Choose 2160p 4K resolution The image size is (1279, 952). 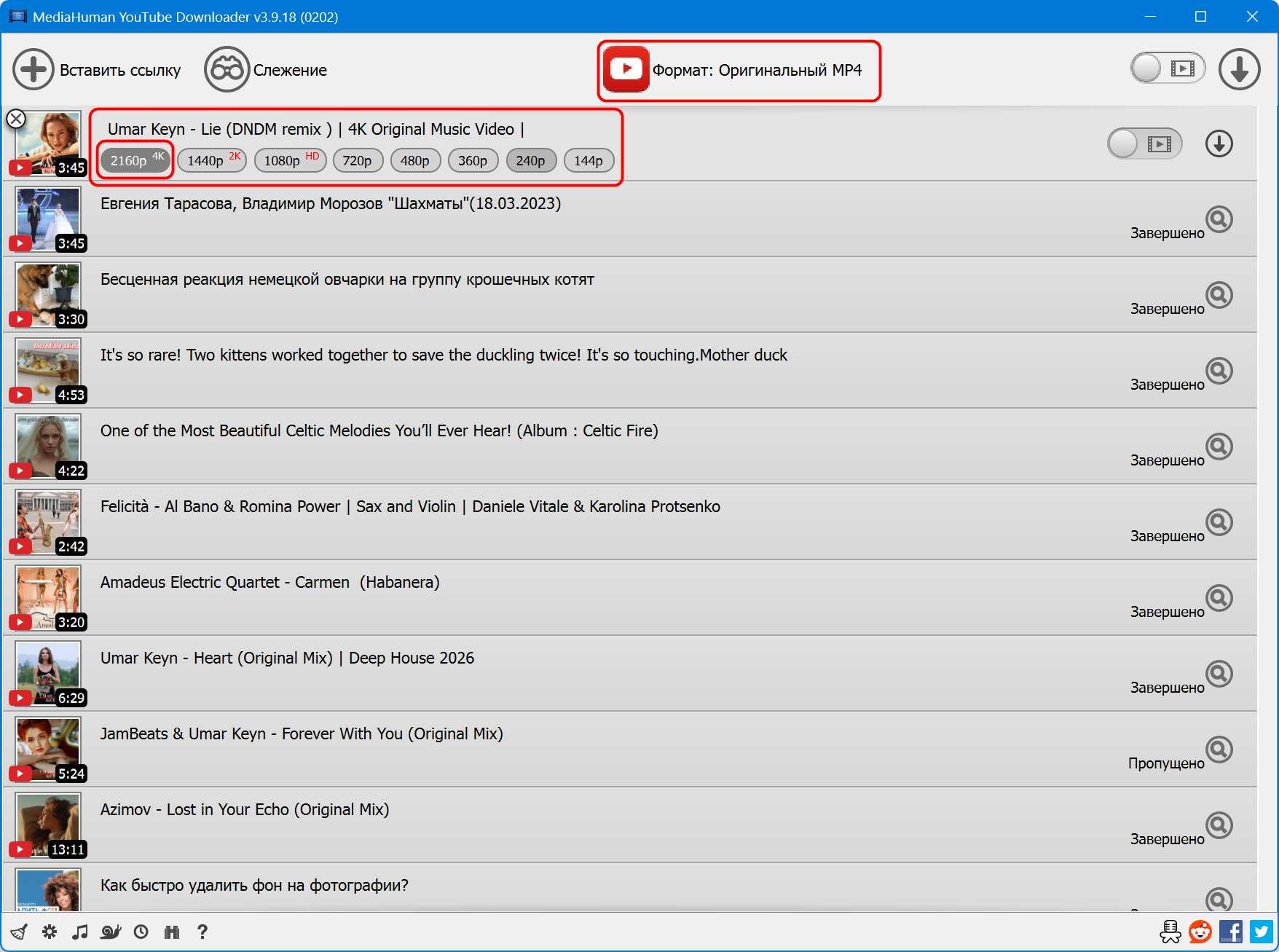pyautogui.click(x=136, y=160)
